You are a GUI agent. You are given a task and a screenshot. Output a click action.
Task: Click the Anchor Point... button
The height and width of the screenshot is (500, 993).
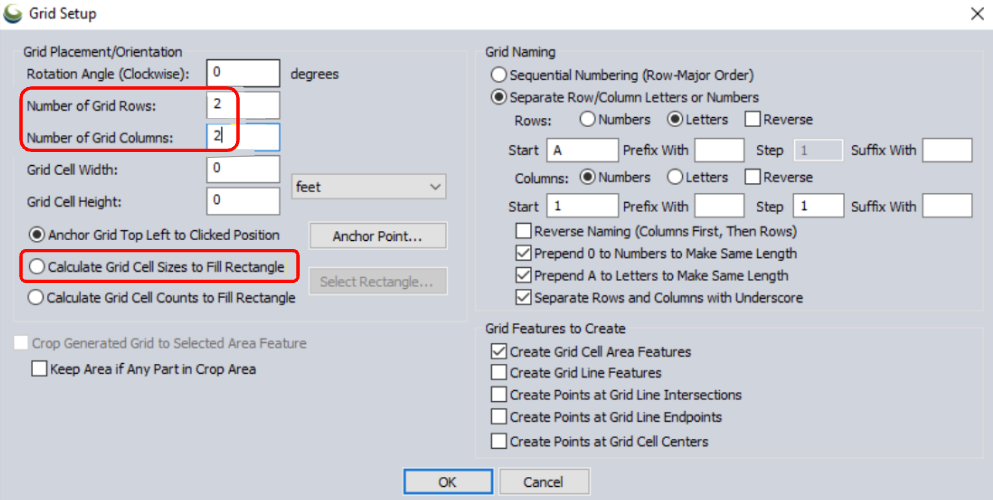pyautogui.click(x=377, y=237)
